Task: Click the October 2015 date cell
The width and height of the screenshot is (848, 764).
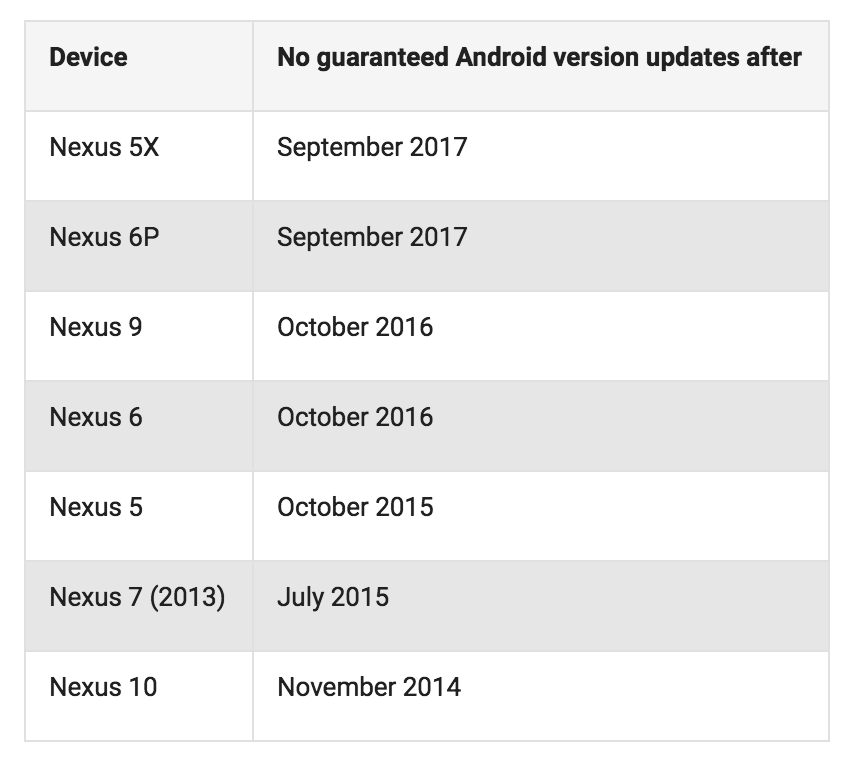Action: [x=355, y=507]
